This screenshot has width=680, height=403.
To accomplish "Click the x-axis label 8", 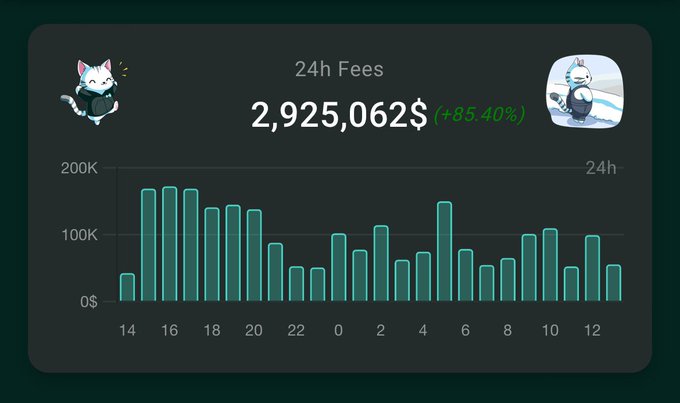I will (508, 331).
